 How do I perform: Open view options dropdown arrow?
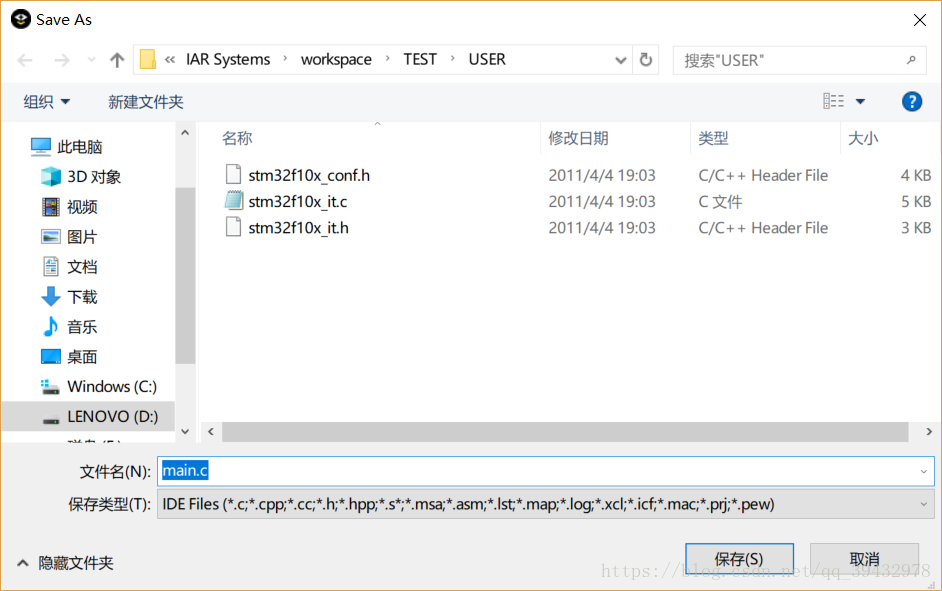(x=860, y=102)
